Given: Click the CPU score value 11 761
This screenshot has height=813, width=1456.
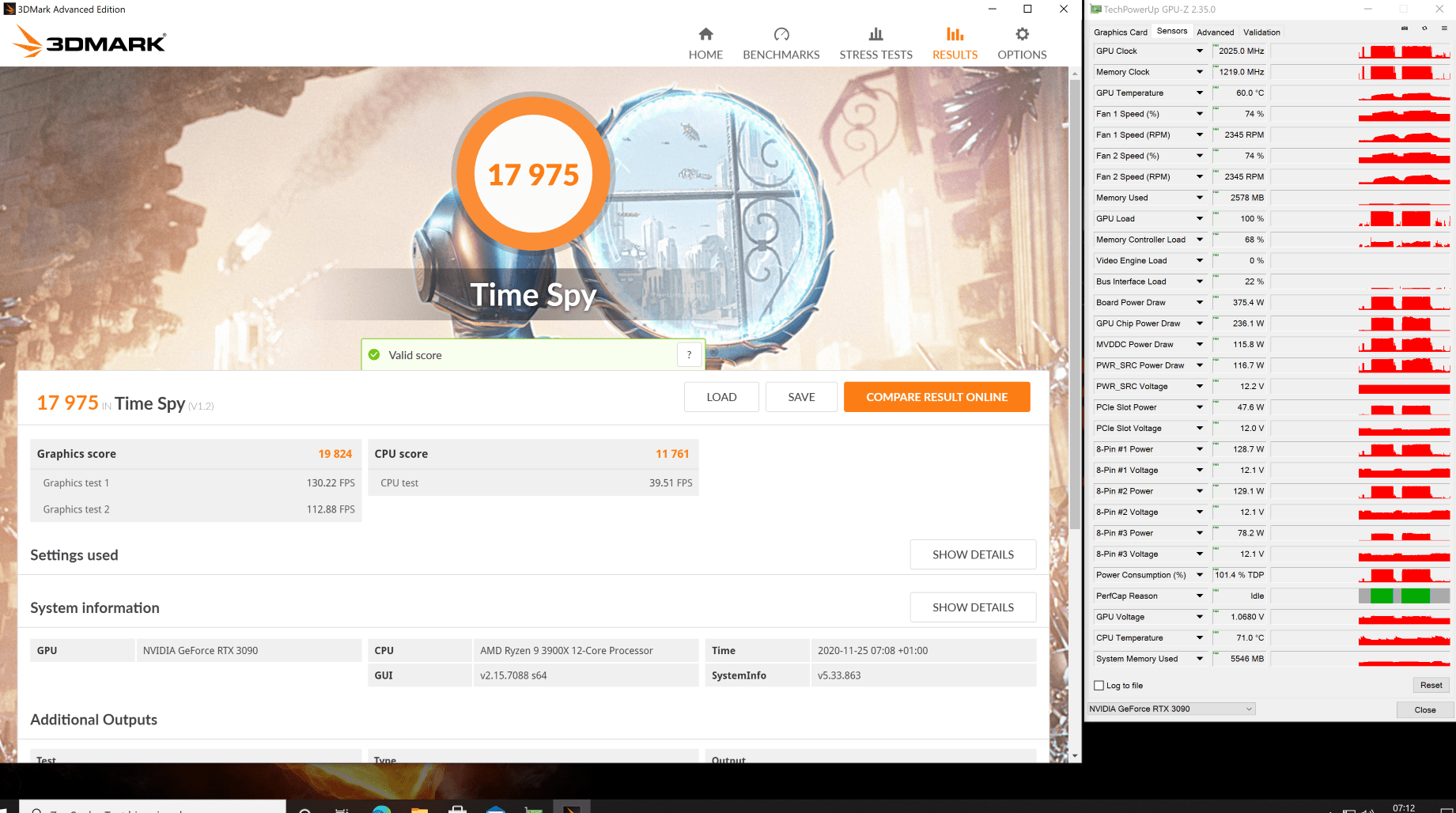Looking at the screenshot, I should click(x=672, y=454).
